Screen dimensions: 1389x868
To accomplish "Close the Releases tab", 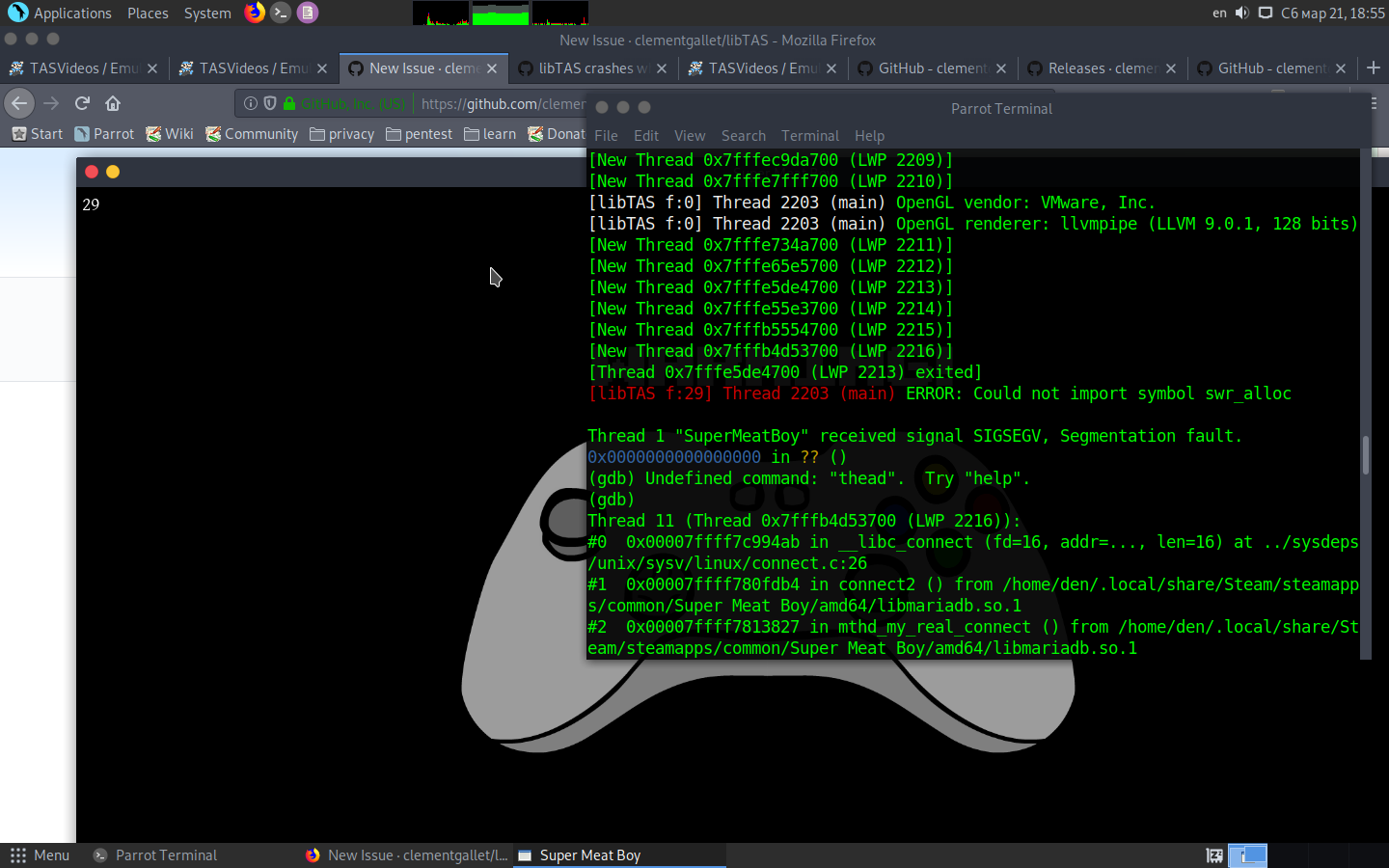I will [x=1171, y=68].
